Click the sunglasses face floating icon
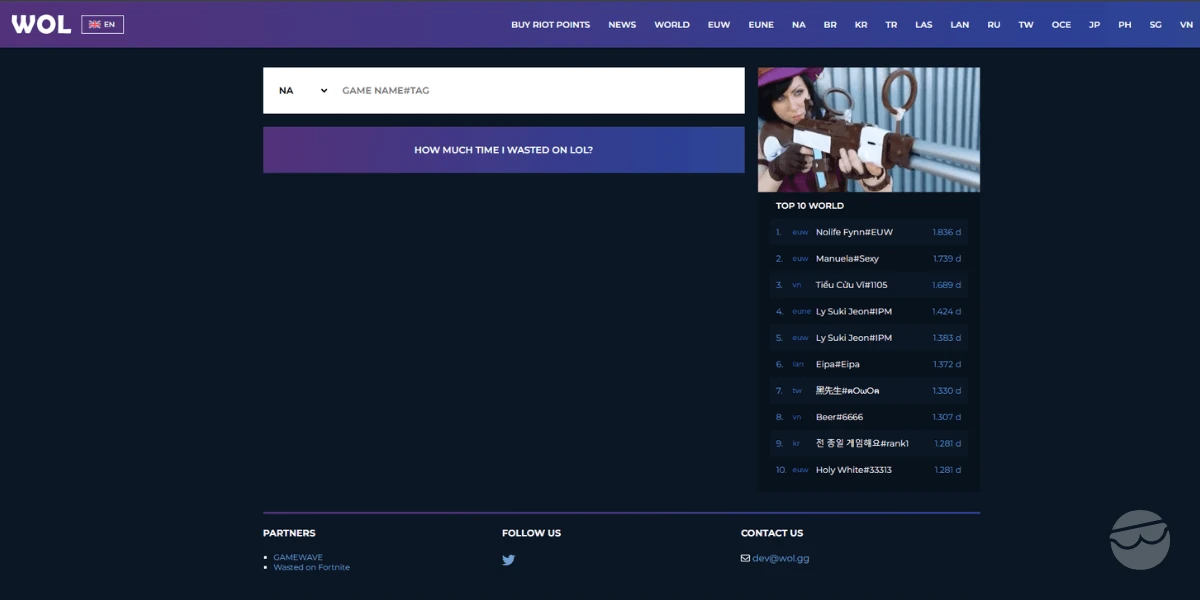The height and width of the screenshot is (600, 1200). pos(1140,540)
